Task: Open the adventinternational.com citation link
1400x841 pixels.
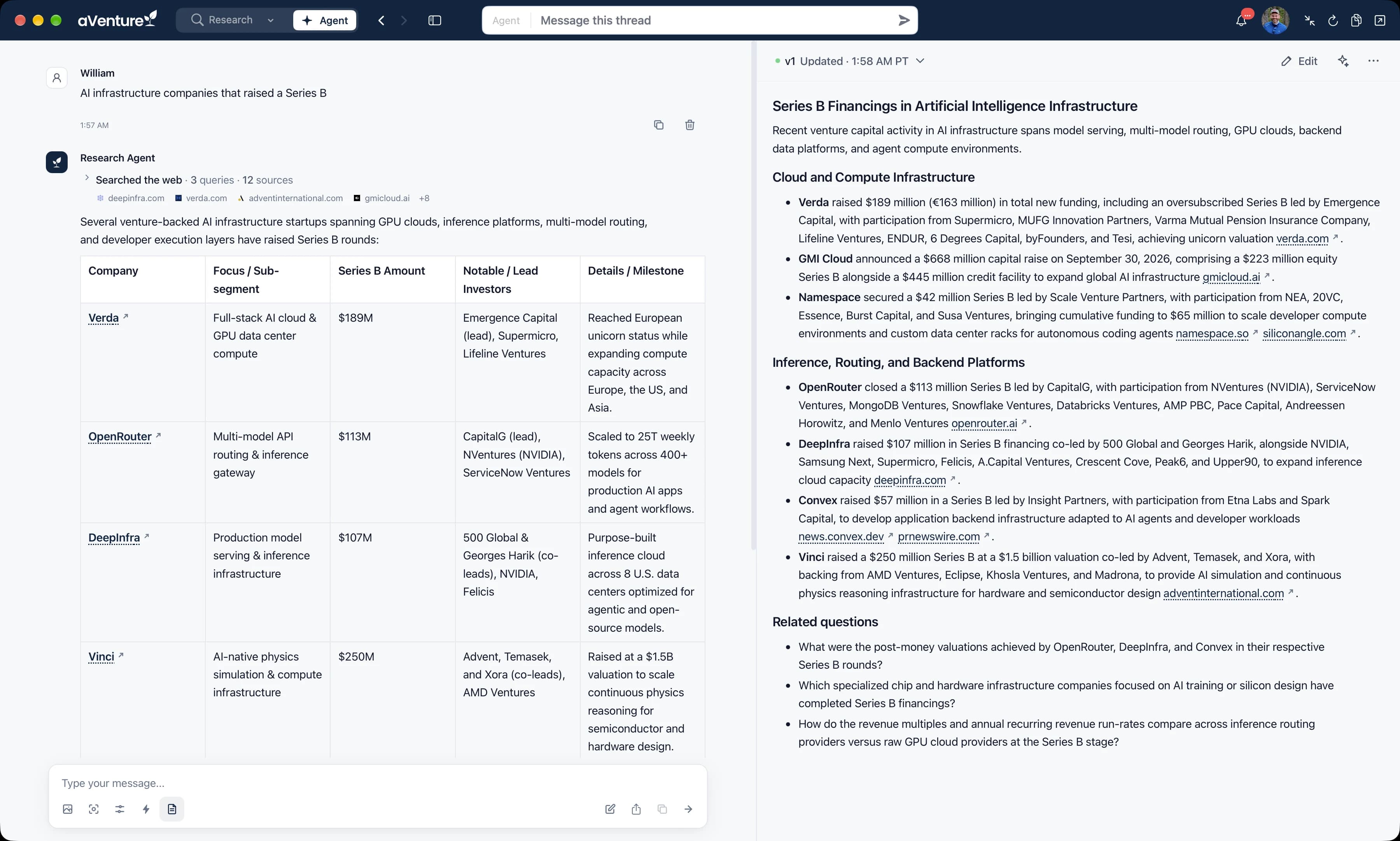Action: point(1224,593)
